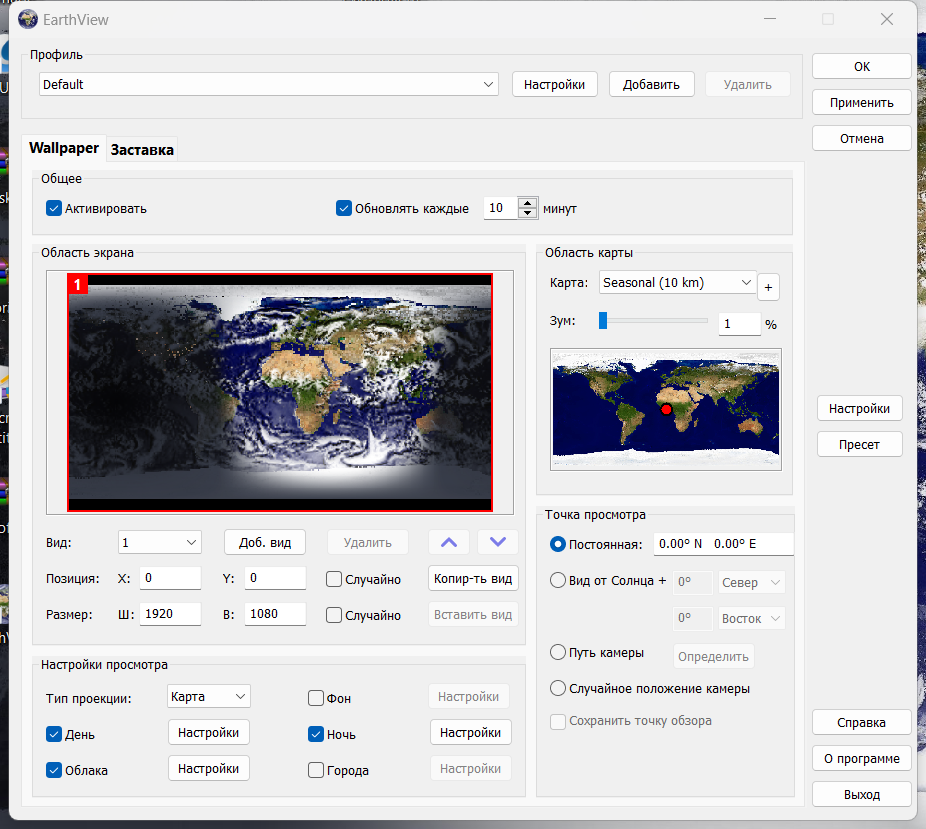Viewport: 926px width, 829px height.
Task: Toggle the Активировать checkbox
Action: 54,209
